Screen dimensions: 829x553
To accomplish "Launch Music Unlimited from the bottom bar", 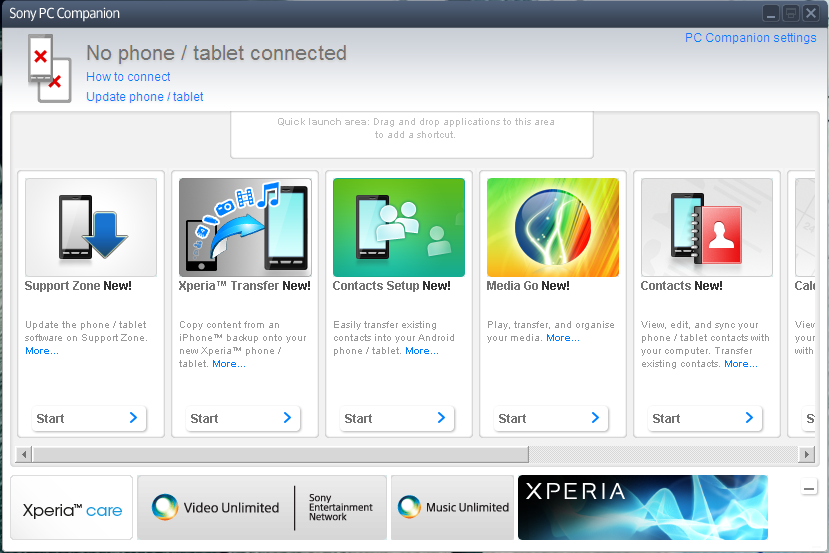I will (x=452, y=508).
